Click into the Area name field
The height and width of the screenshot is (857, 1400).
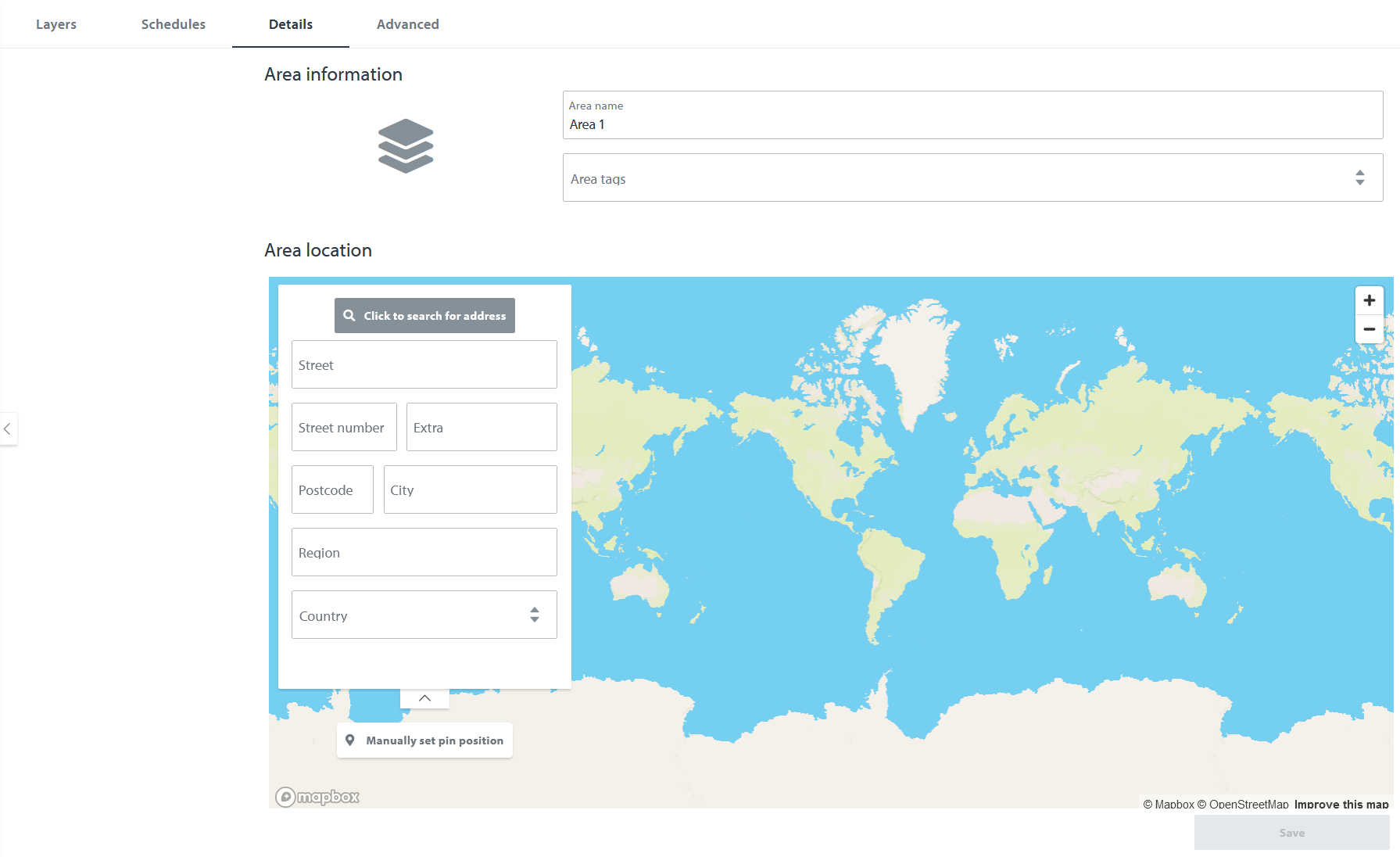972,124
